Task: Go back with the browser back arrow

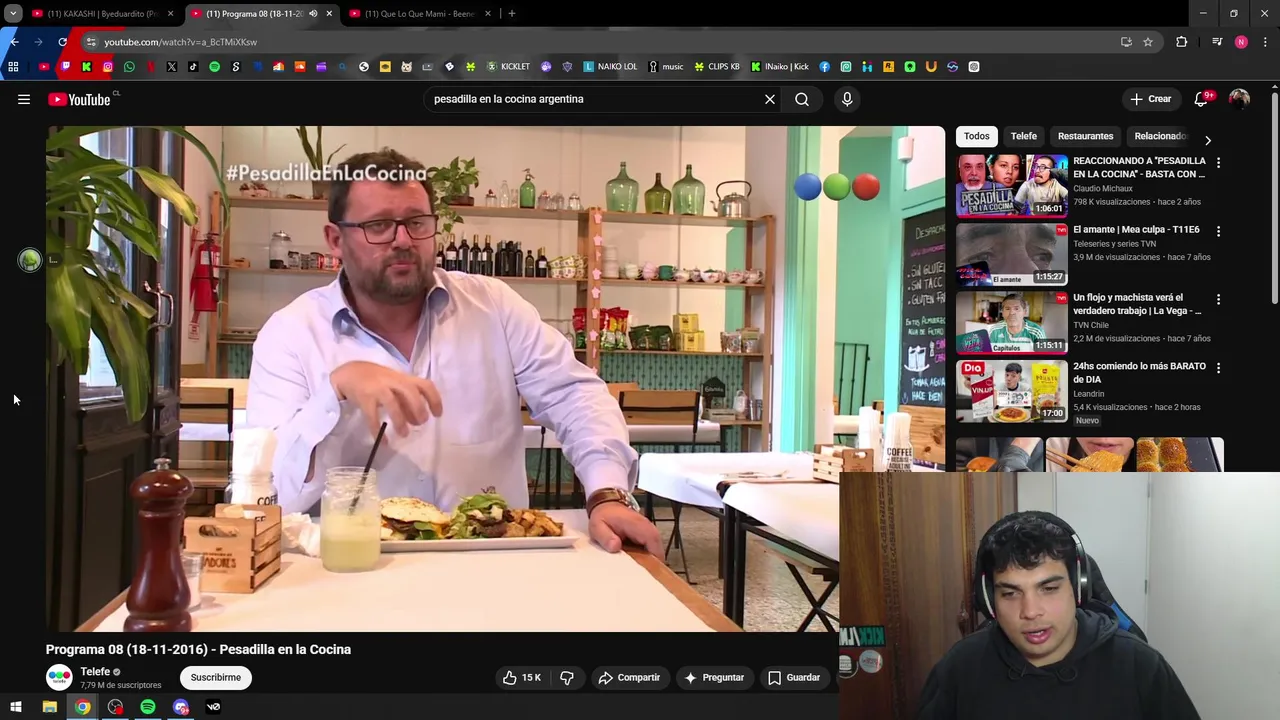Action: coord(14,42)
